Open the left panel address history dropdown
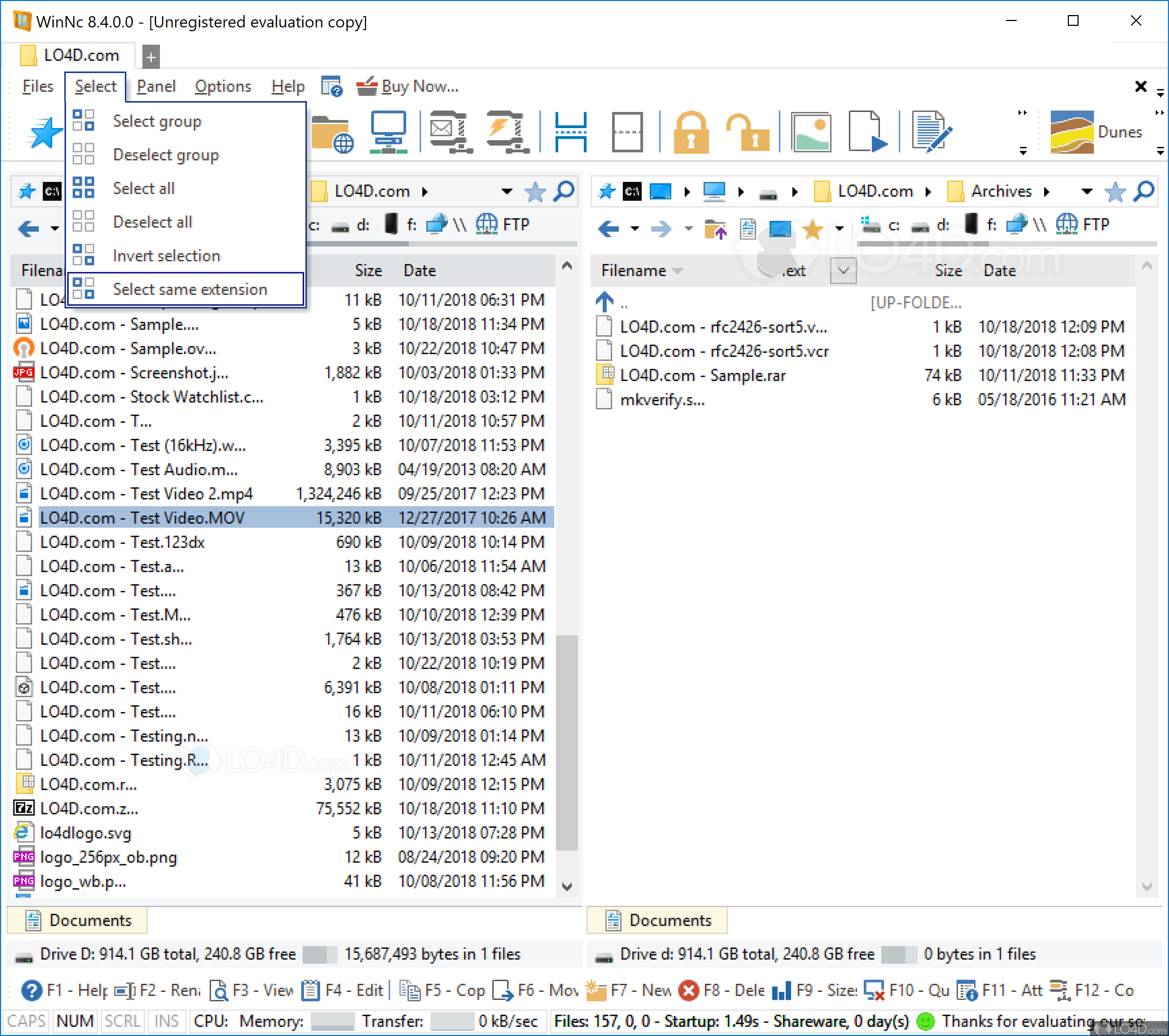The height and width of the screenshot is (1036, 1169). click(x=506, y=192)
